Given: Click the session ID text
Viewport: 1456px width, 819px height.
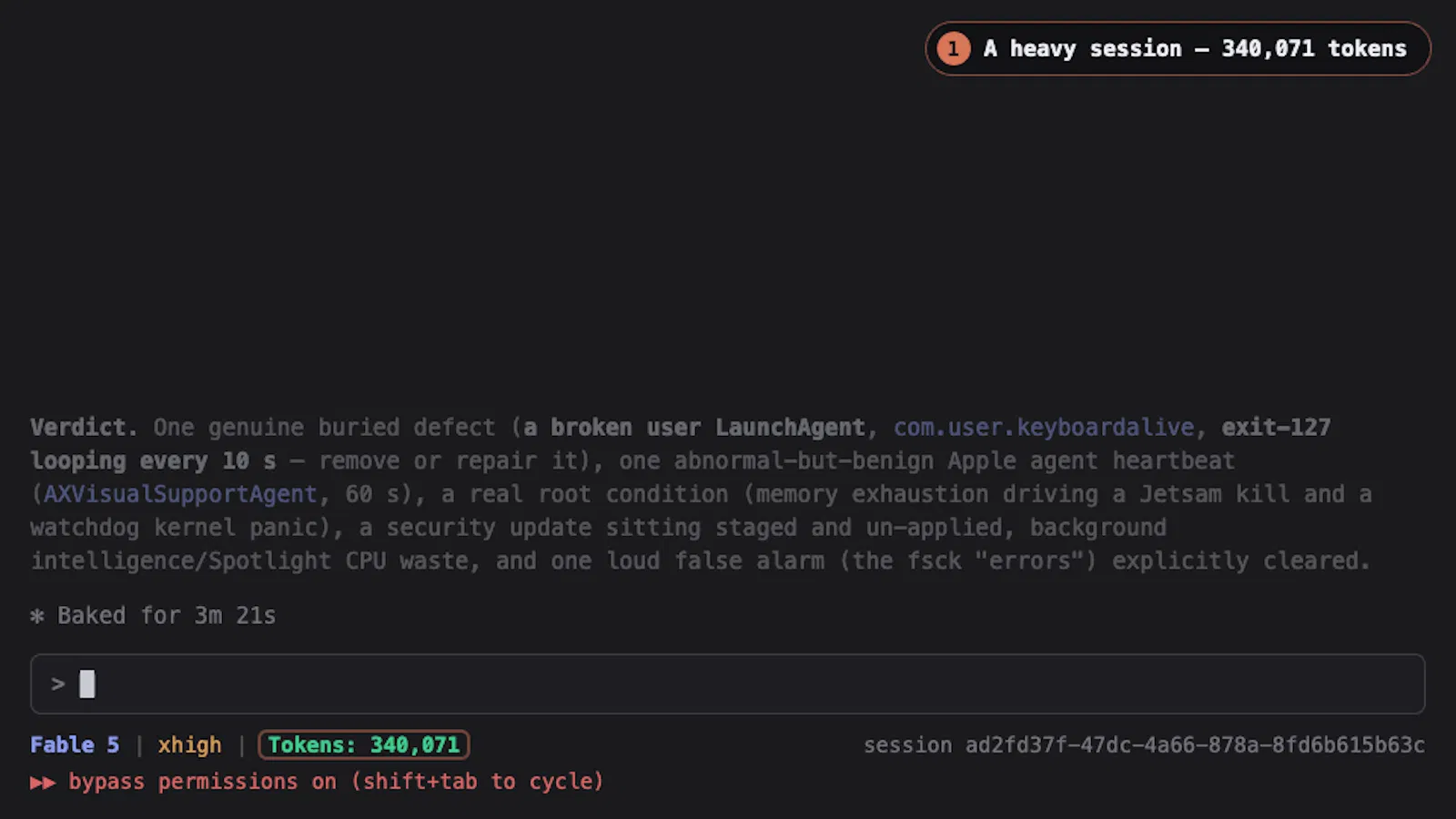Looking at the screenshot, I should coord(1144,744).
